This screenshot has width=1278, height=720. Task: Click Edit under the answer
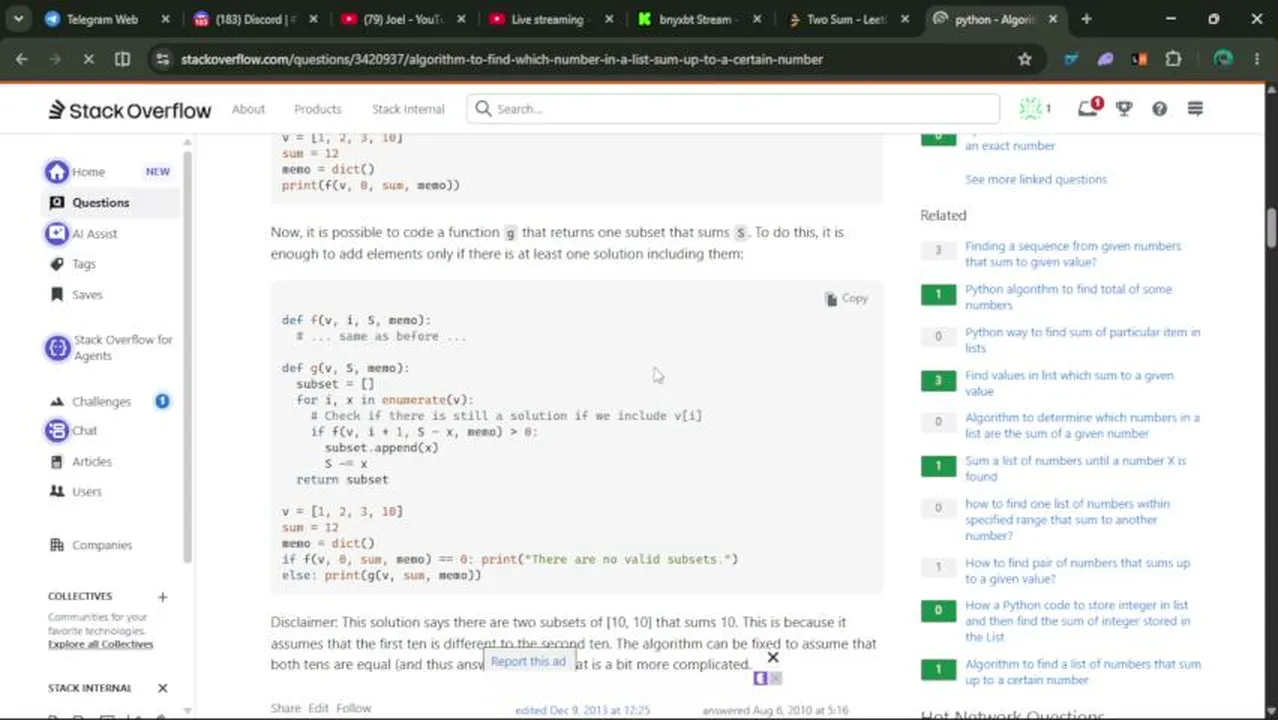point(318,708)
